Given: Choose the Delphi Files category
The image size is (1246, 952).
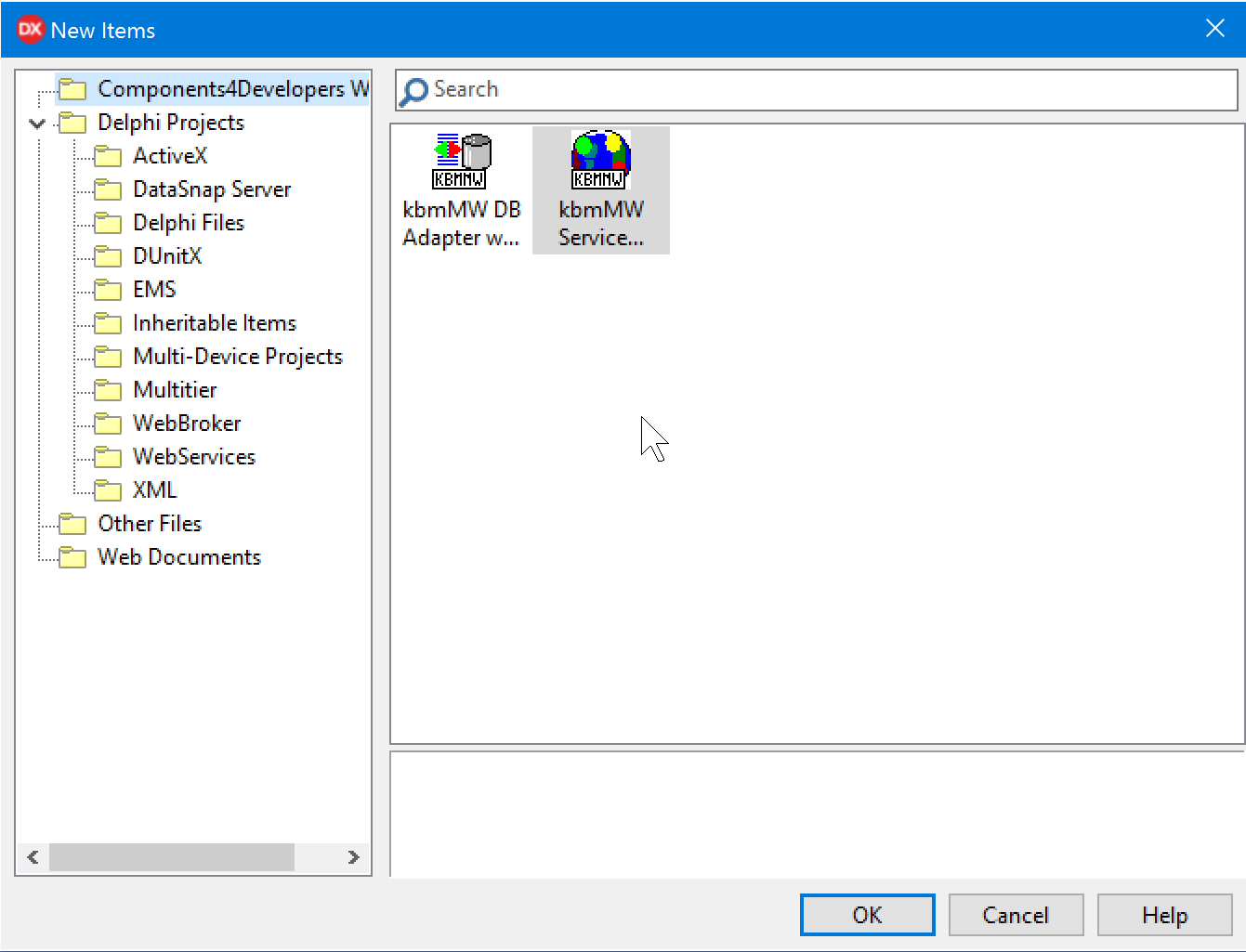Looking at the screenshot, I should point(189,223).
